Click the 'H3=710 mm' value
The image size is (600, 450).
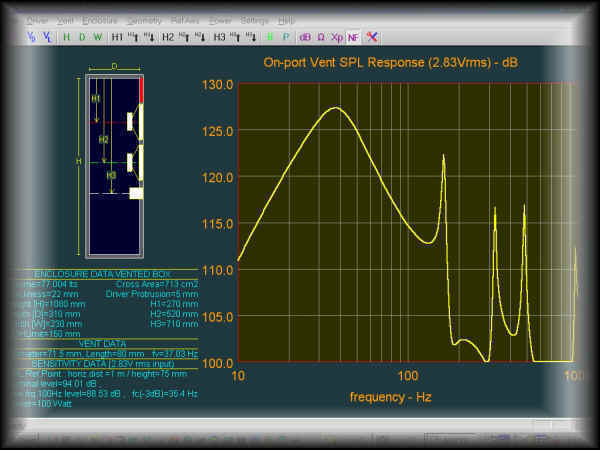(x=174, y=324)
